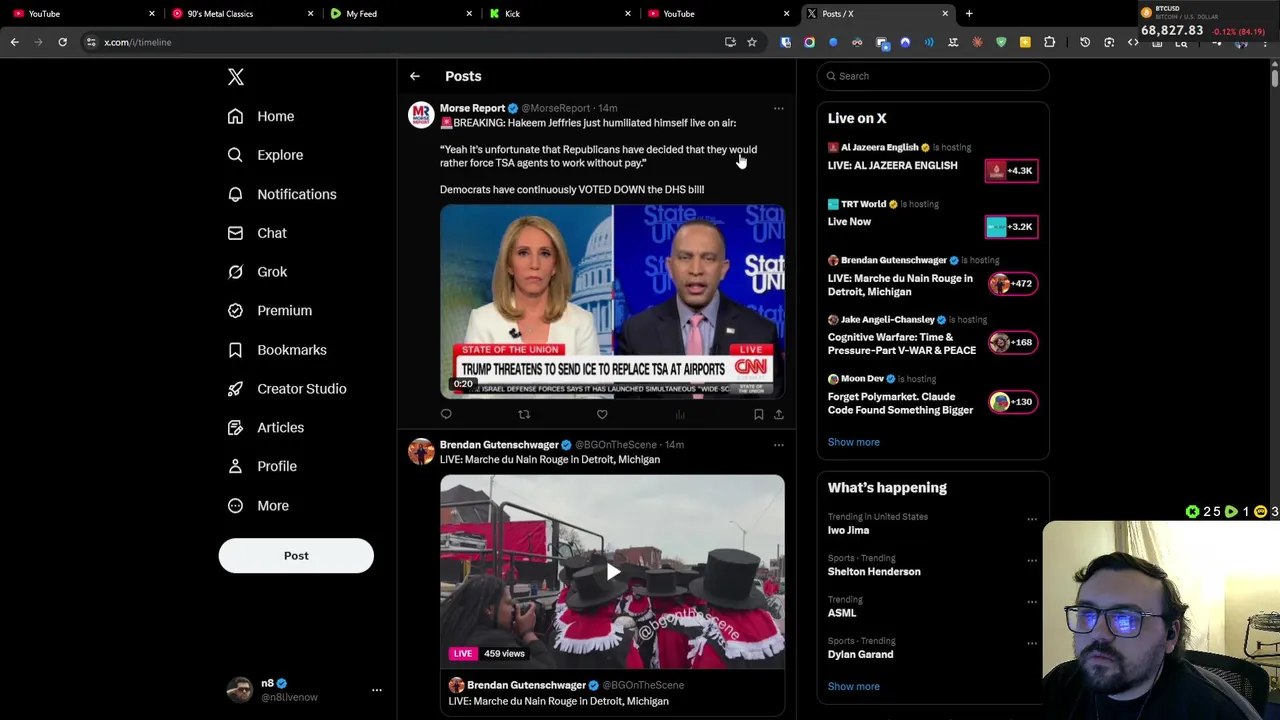Click Show more under What's happening
1280x720 pixels.
click(853, 687)
